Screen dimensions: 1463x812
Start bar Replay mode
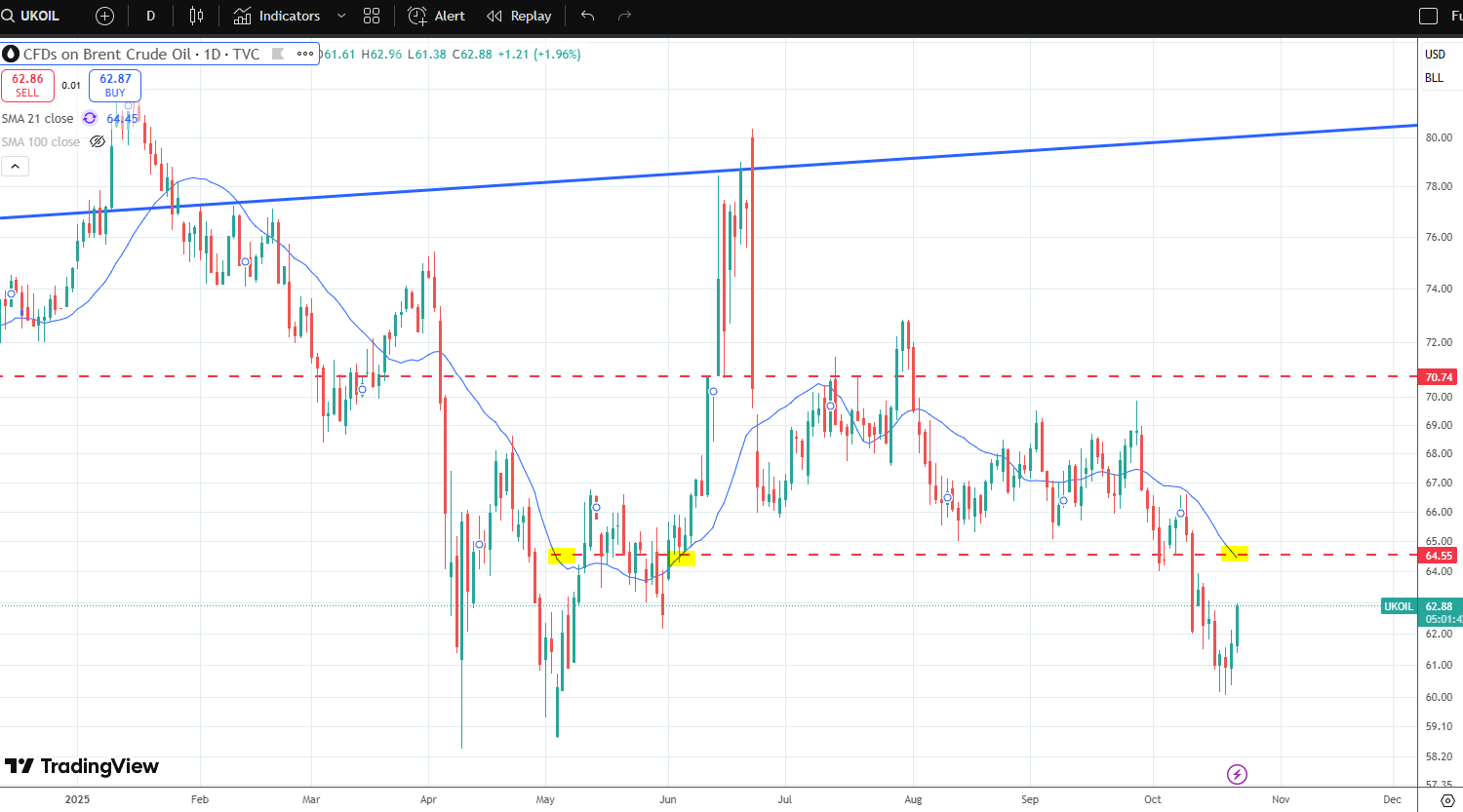click(519, 16)
